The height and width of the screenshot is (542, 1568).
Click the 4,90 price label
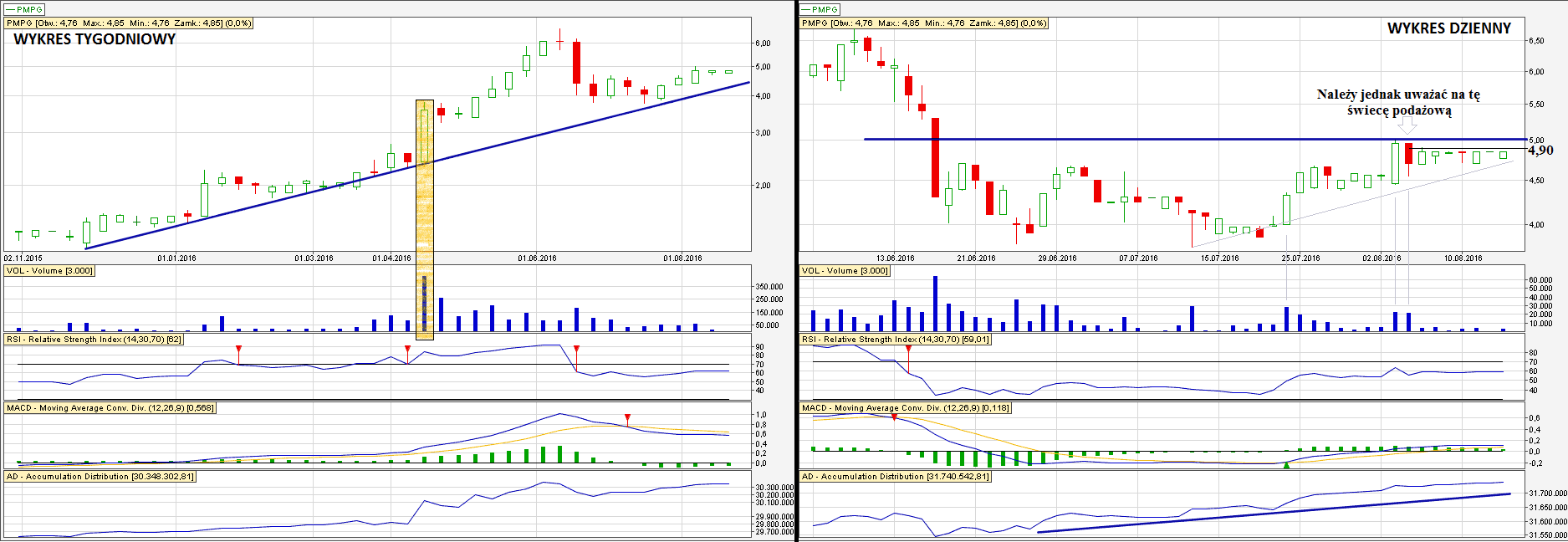point(1540,151)
